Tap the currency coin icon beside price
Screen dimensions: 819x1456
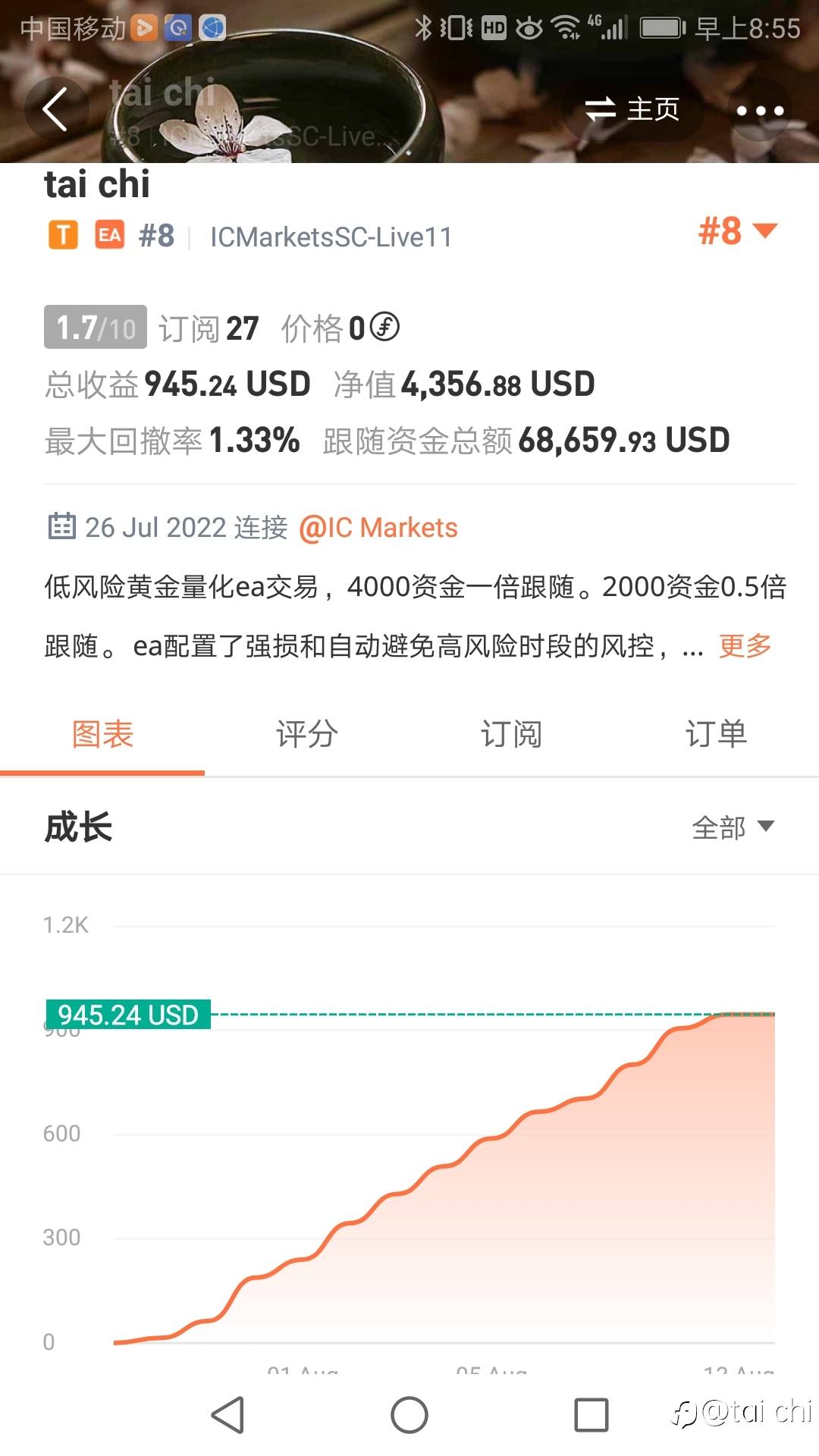click(384, 327)
